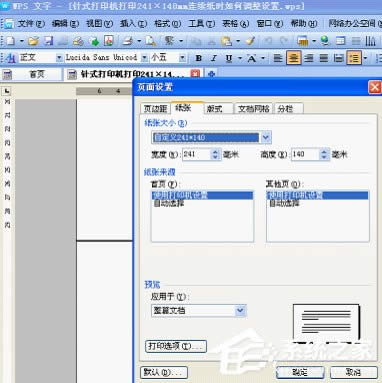382x383 pixels.
Task: Click the ruler tab-stop selector corner
Action: point(7,91)
